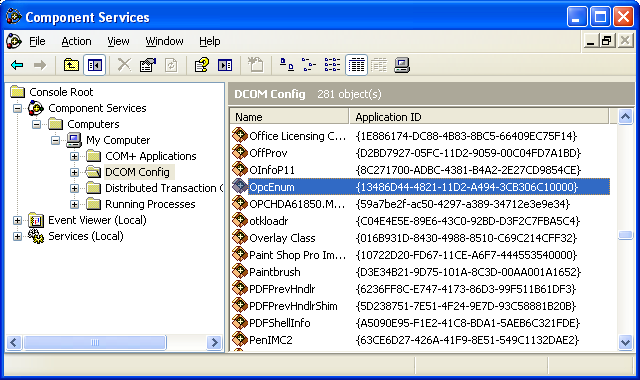This screenshot has height=380, width=640.
Task: Collapse the My Computer tree node
Action: [x=56, y=140]
